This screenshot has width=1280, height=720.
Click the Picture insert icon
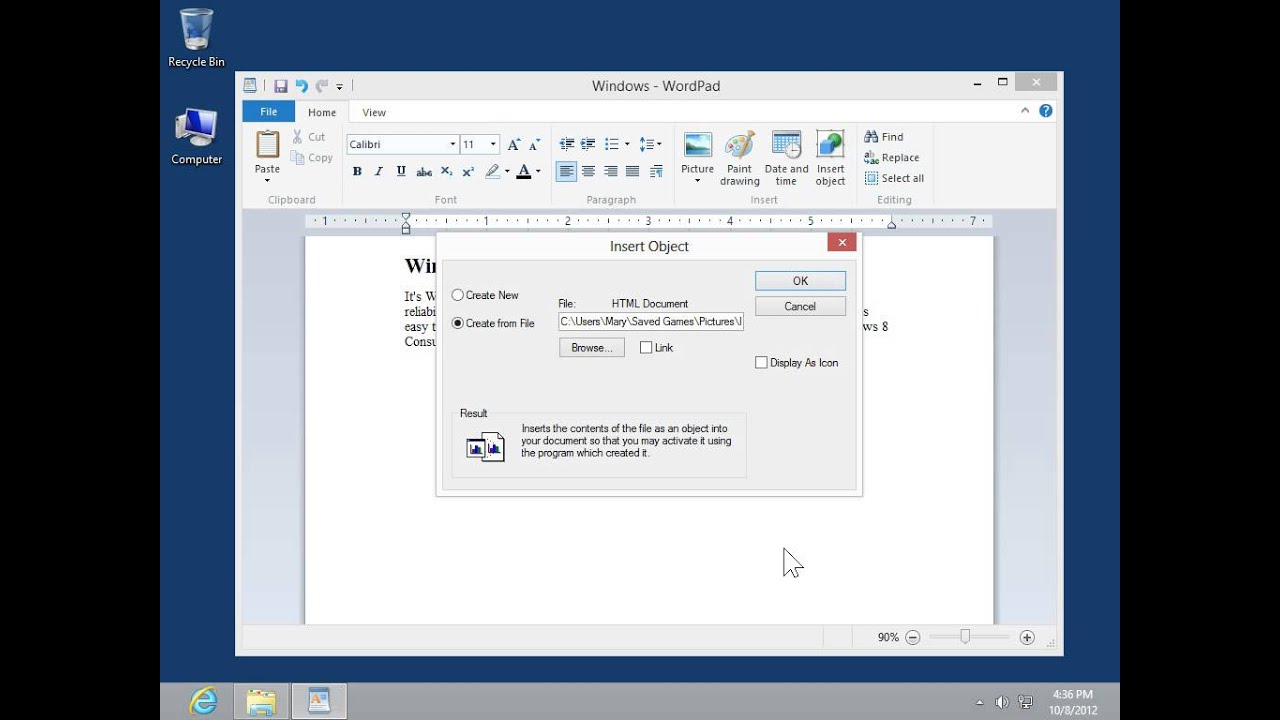tap(697, 145)
